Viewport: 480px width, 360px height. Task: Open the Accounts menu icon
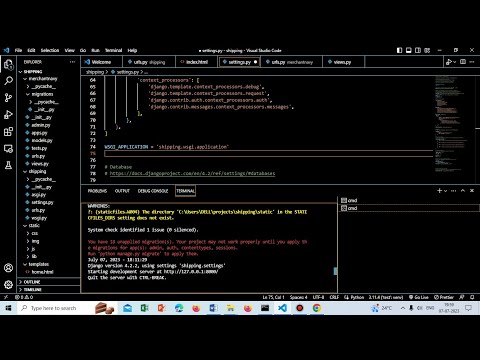pyautogui.click(x=8, y=268)
